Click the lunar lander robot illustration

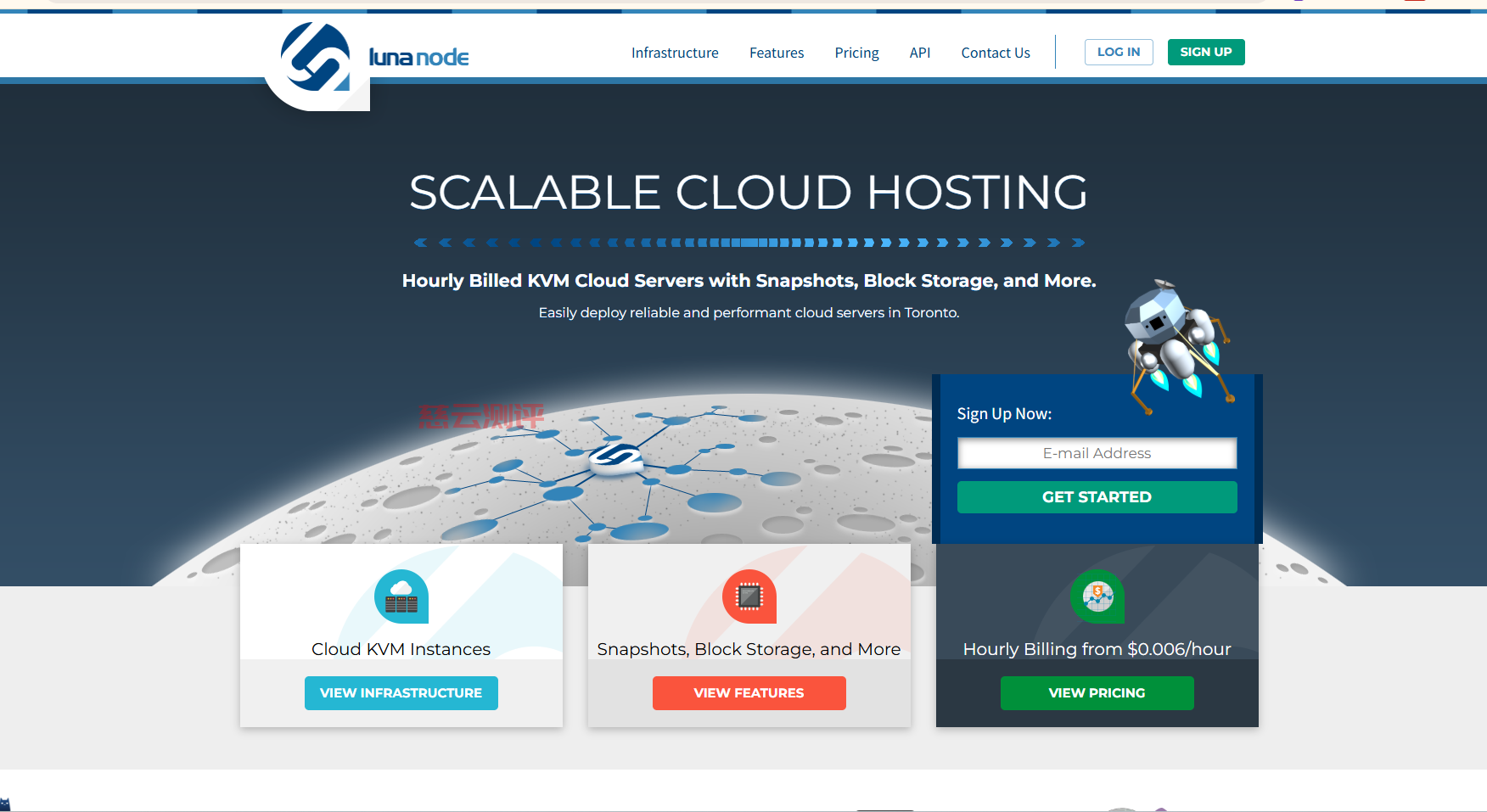(1176, 341)
